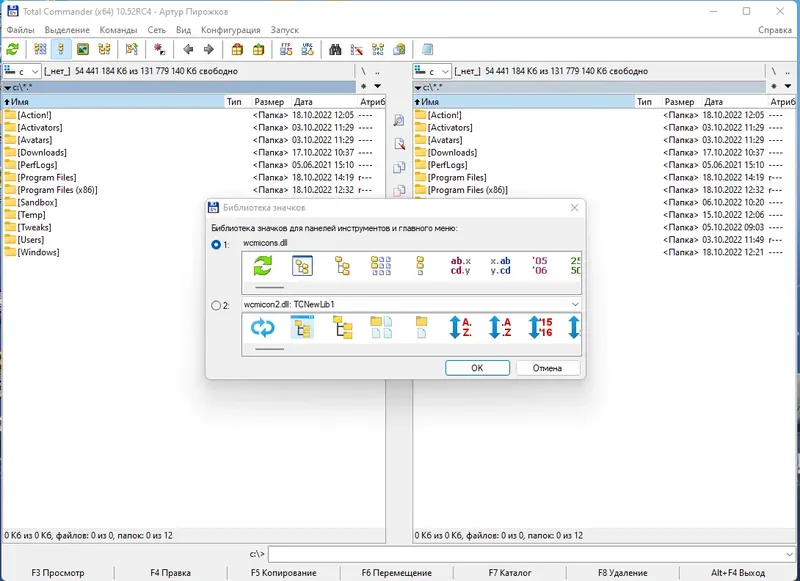Select blue refresh icon in wcmicon2.dll list
The image size is (800, 581).
coord(263,327)
